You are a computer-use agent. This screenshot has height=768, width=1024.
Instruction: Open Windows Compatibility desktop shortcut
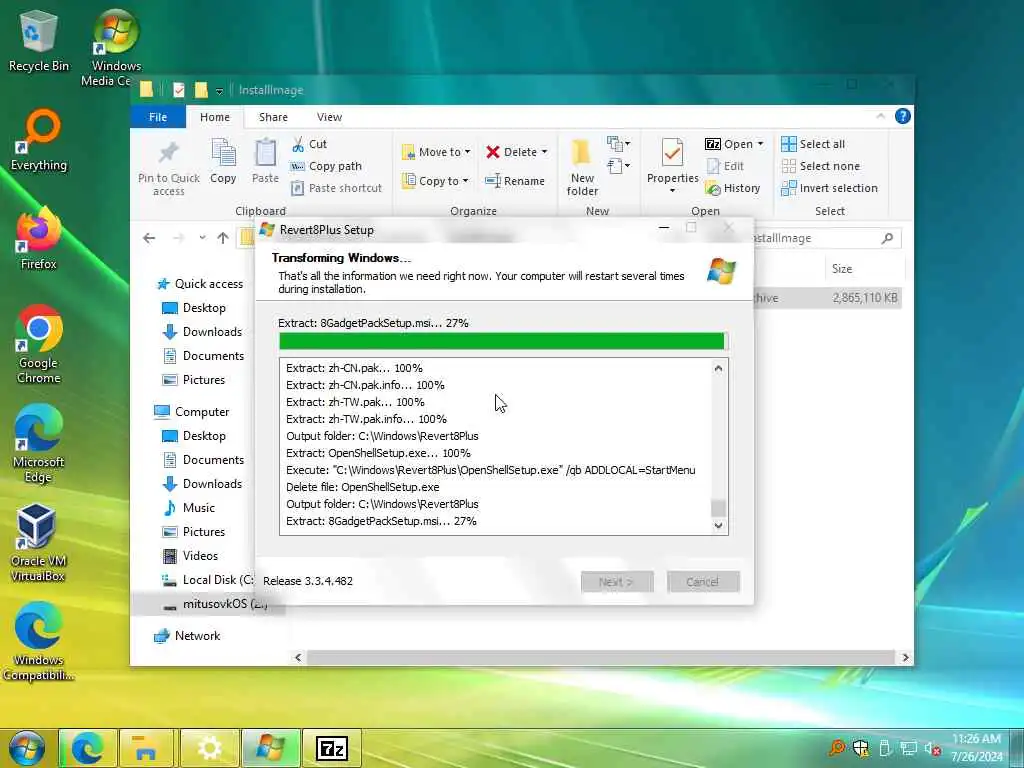click(39, 642)
